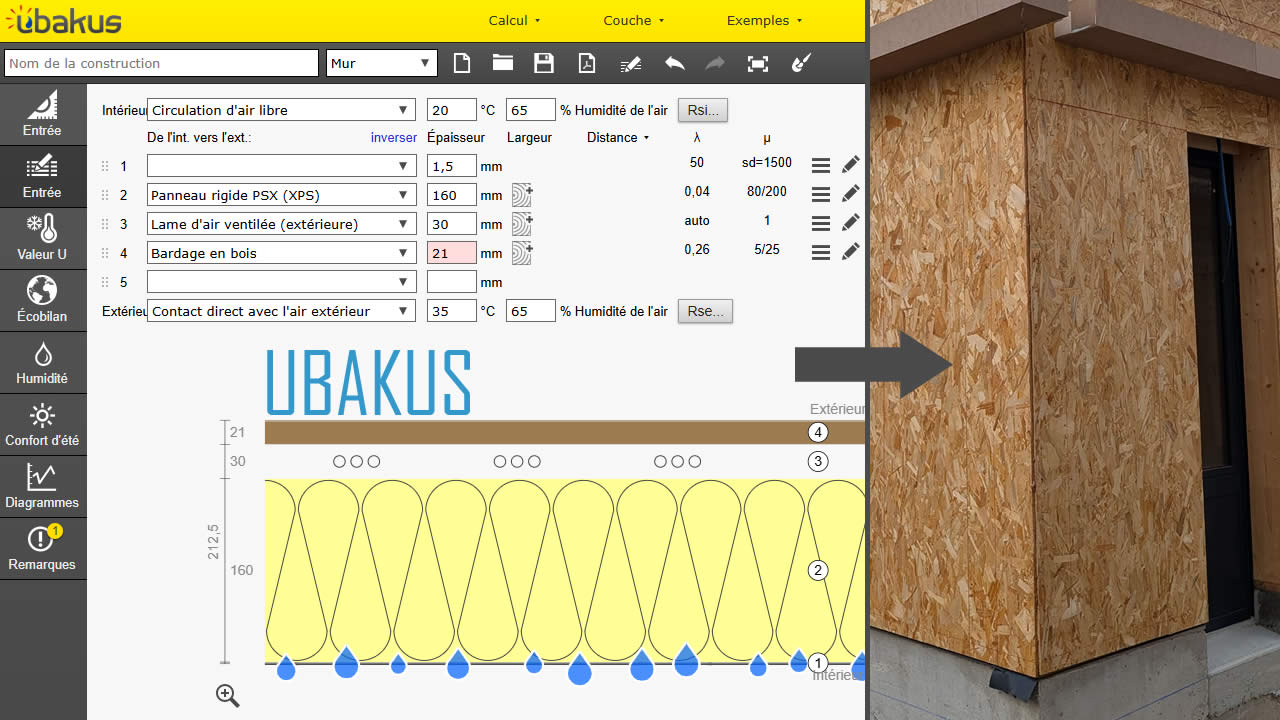Edit the Bardage en bois layer with pencil
Image resolution: width=1280 pixels, height=720 pixels.
851,253
